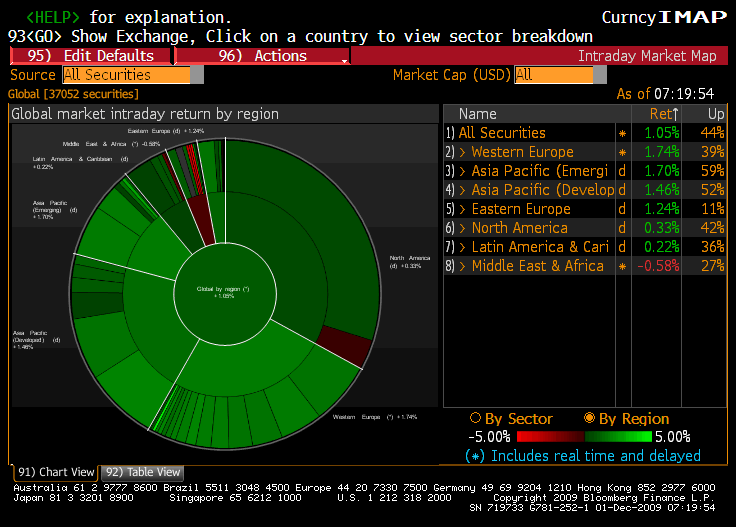Open the Actions dropdown menu

(x=262, y=56)
